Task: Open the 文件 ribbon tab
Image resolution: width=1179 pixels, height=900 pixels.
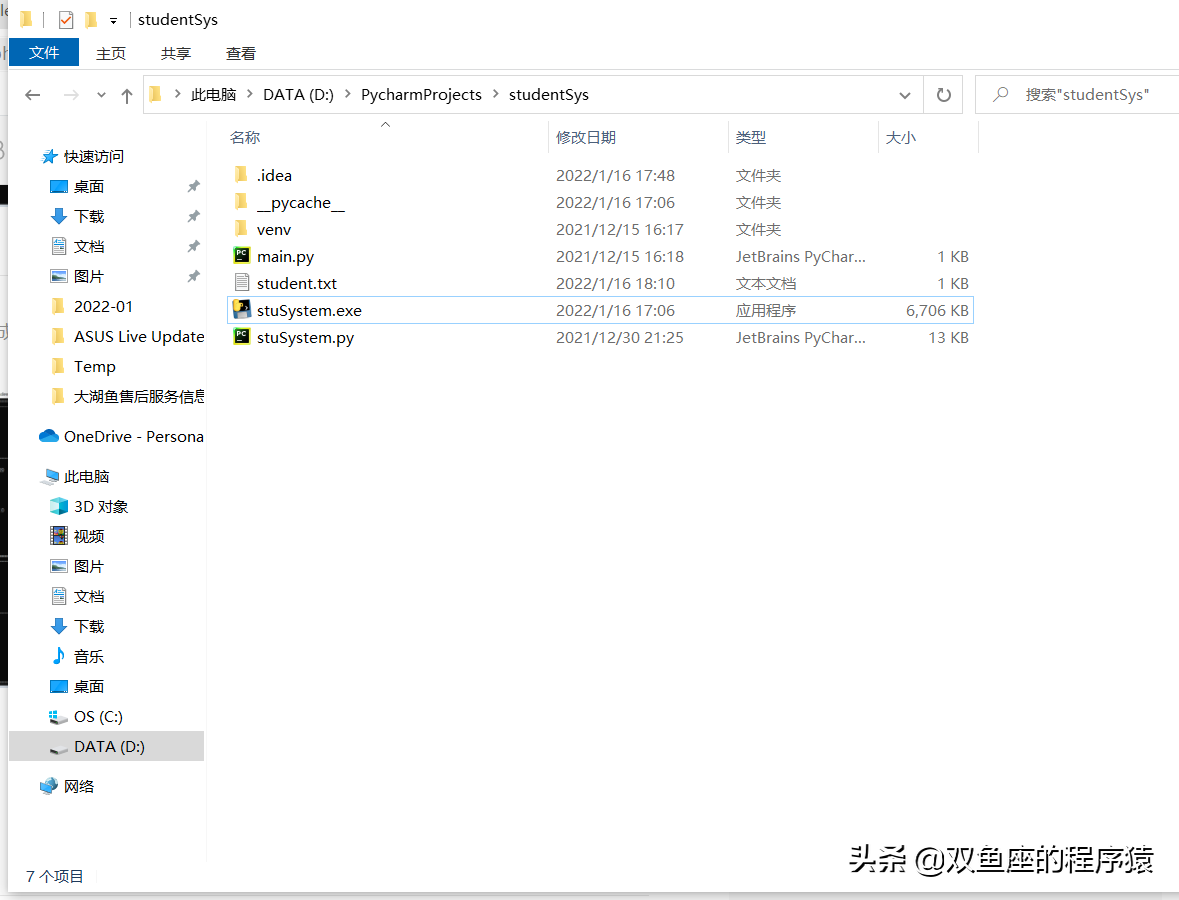Action: pyautogui.click(x=44, y=53)
